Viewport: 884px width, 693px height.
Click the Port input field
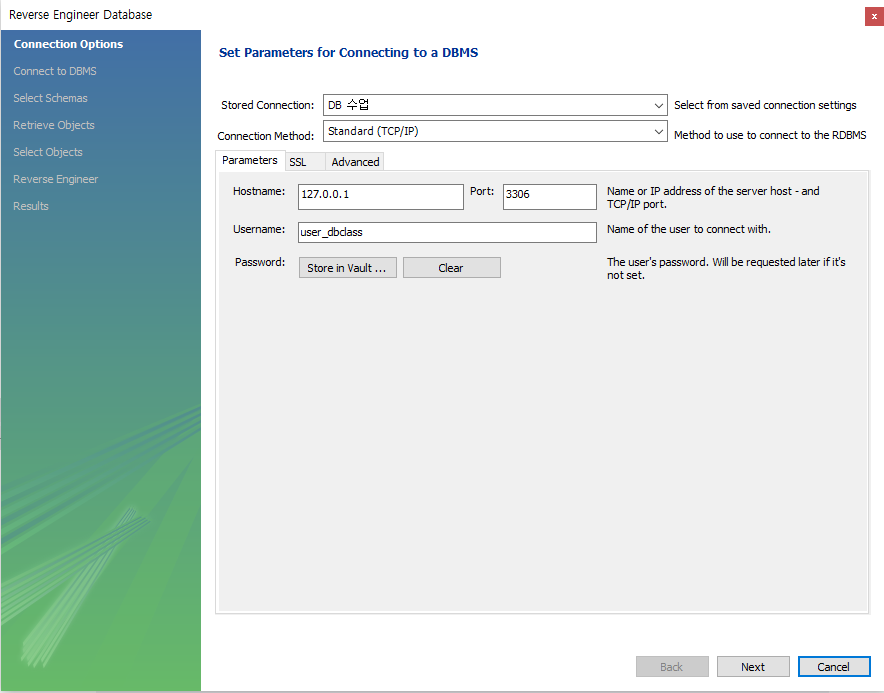[x=550, y=197]
